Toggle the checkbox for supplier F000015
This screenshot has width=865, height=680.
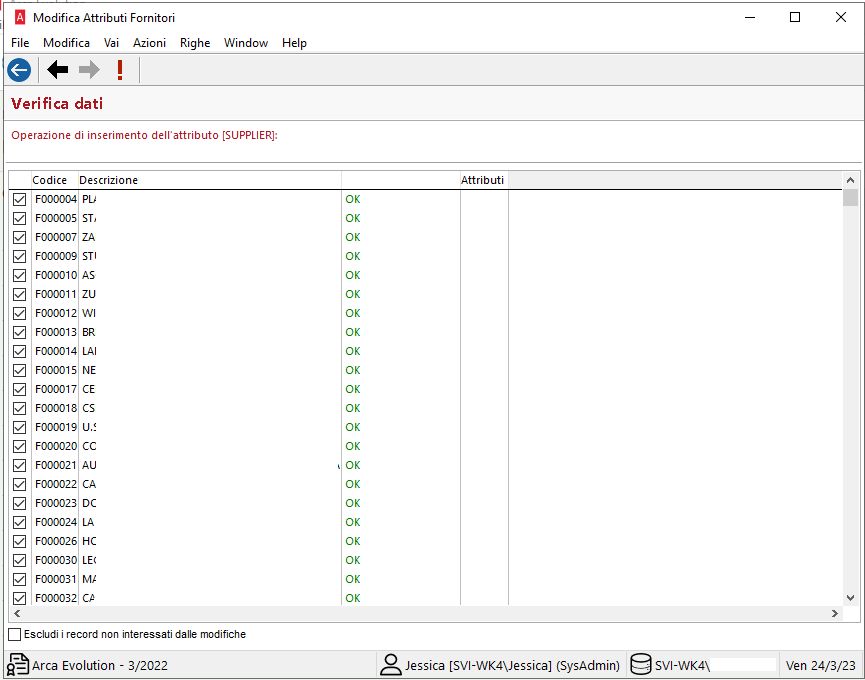(x=19, y=370)
